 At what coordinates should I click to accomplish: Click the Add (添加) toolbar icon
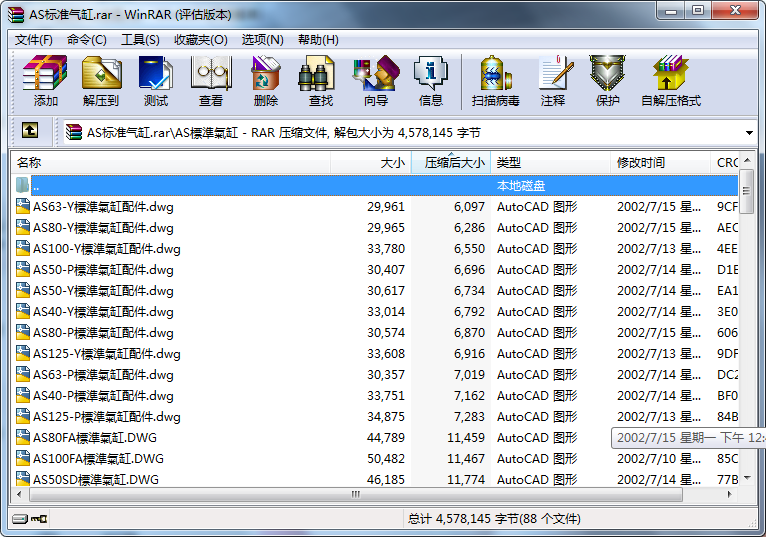(45, 81)
